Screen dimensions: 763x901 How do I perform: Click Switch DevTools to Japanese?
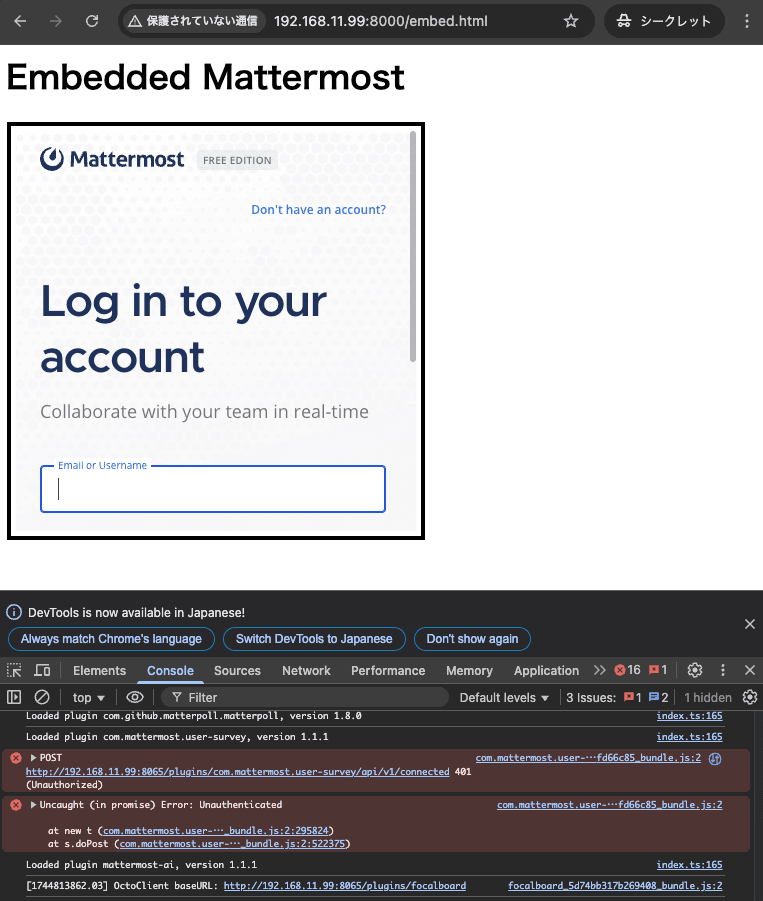point(314,639)
